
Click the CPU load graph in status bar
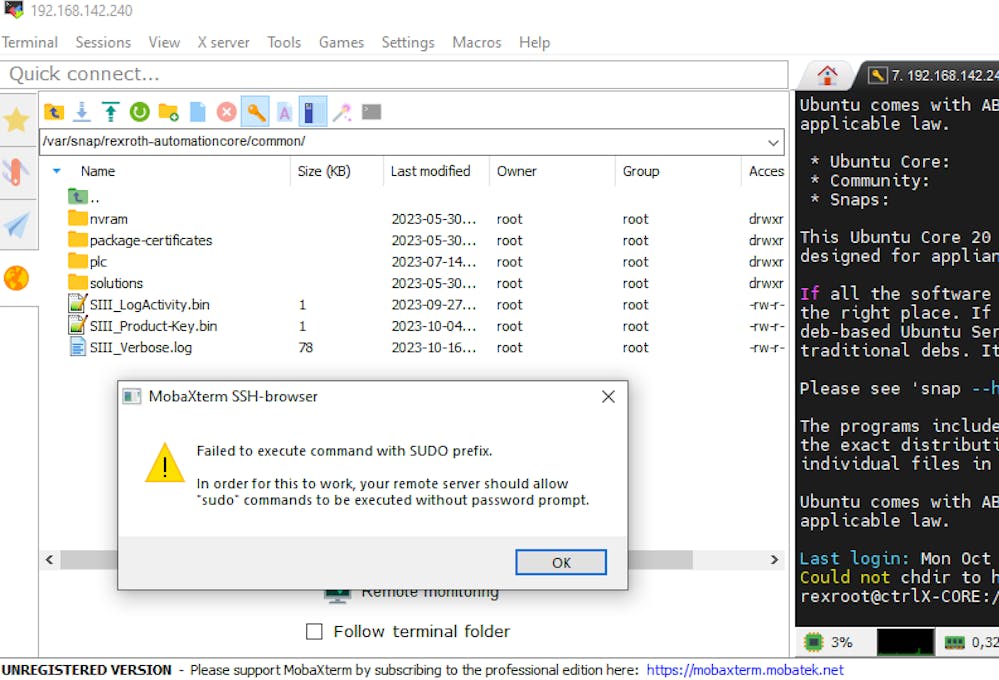[905, 642]
